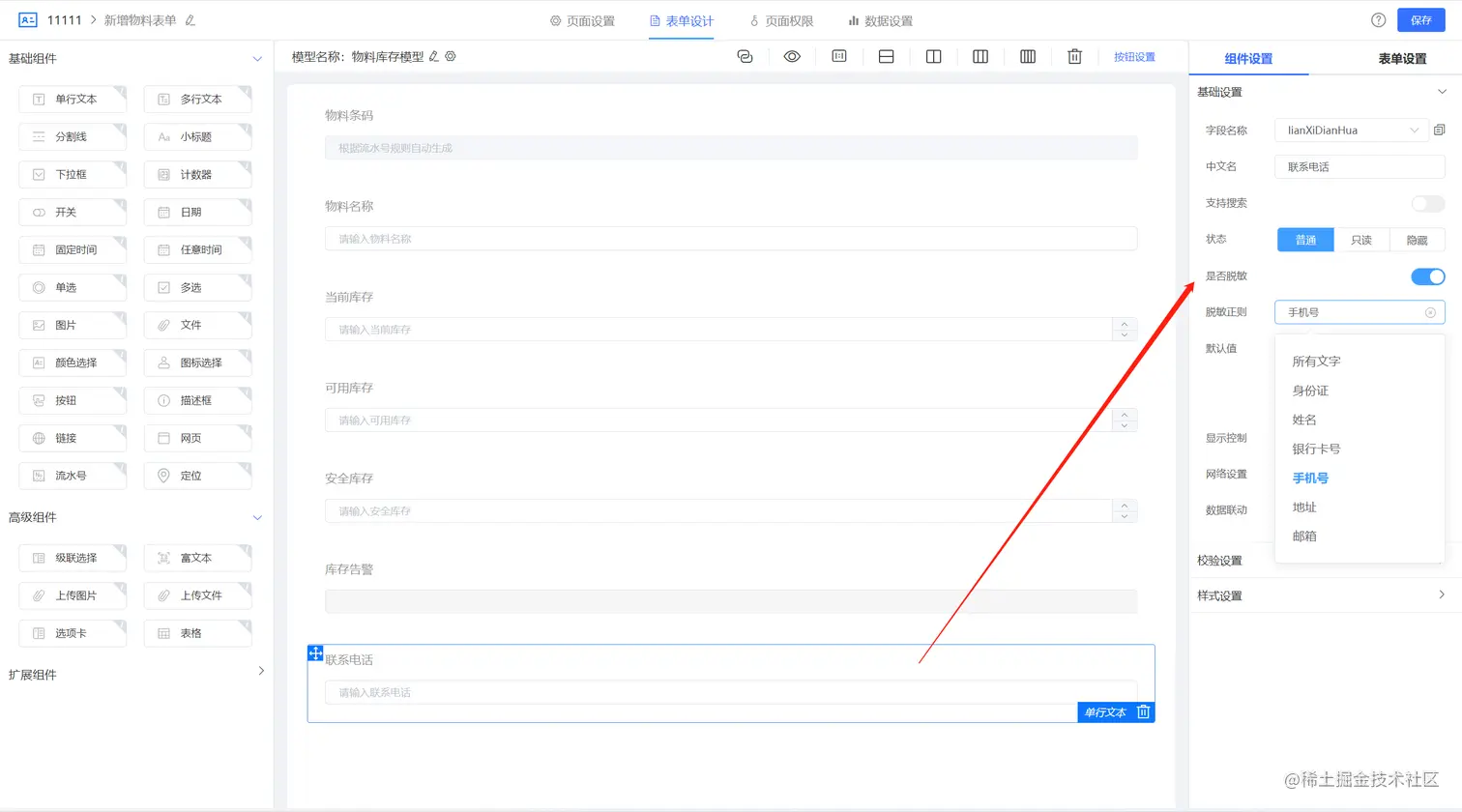Choose 银行卡号 from the masking list
This screenshot has width=1462, height=812.
1316,449
